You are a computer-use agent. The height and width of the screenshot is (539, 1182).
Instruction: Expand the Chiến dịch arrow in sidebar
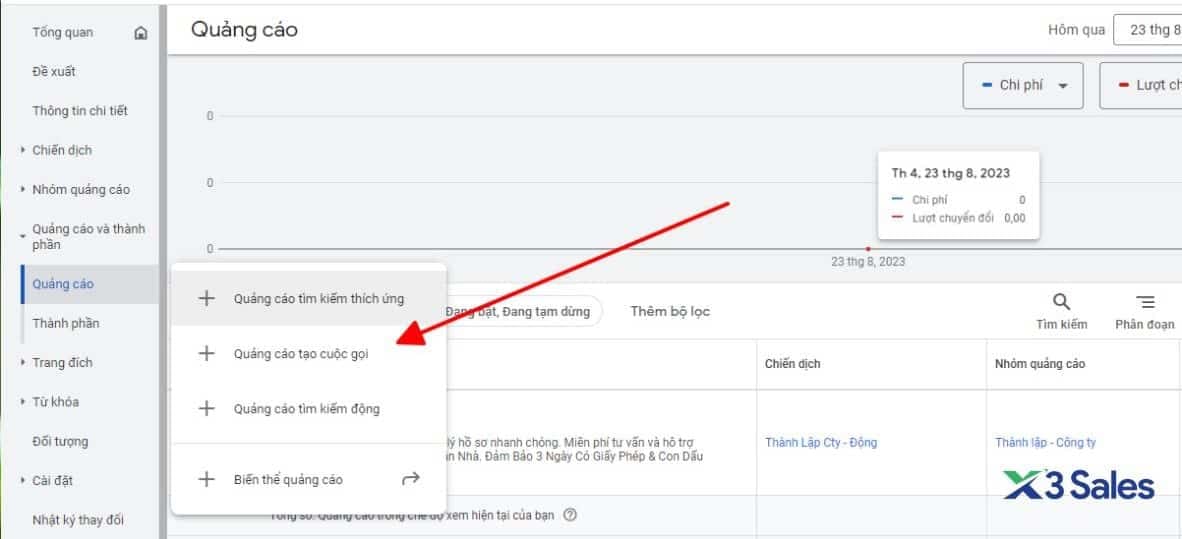pyautogui.click(x=23, y=150)
